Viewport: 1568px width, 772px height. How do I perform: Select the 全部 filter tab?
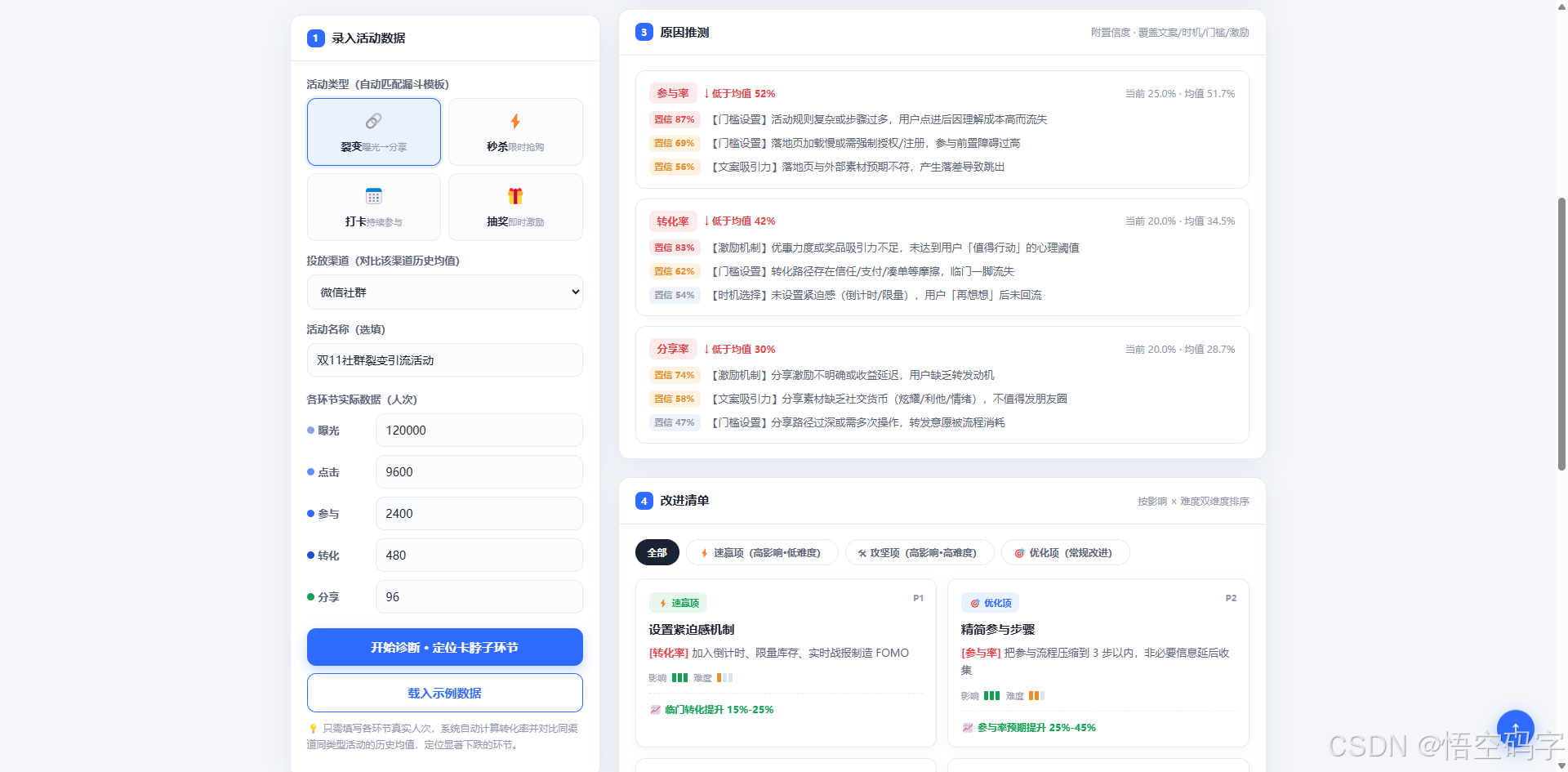tap(657, 553)
